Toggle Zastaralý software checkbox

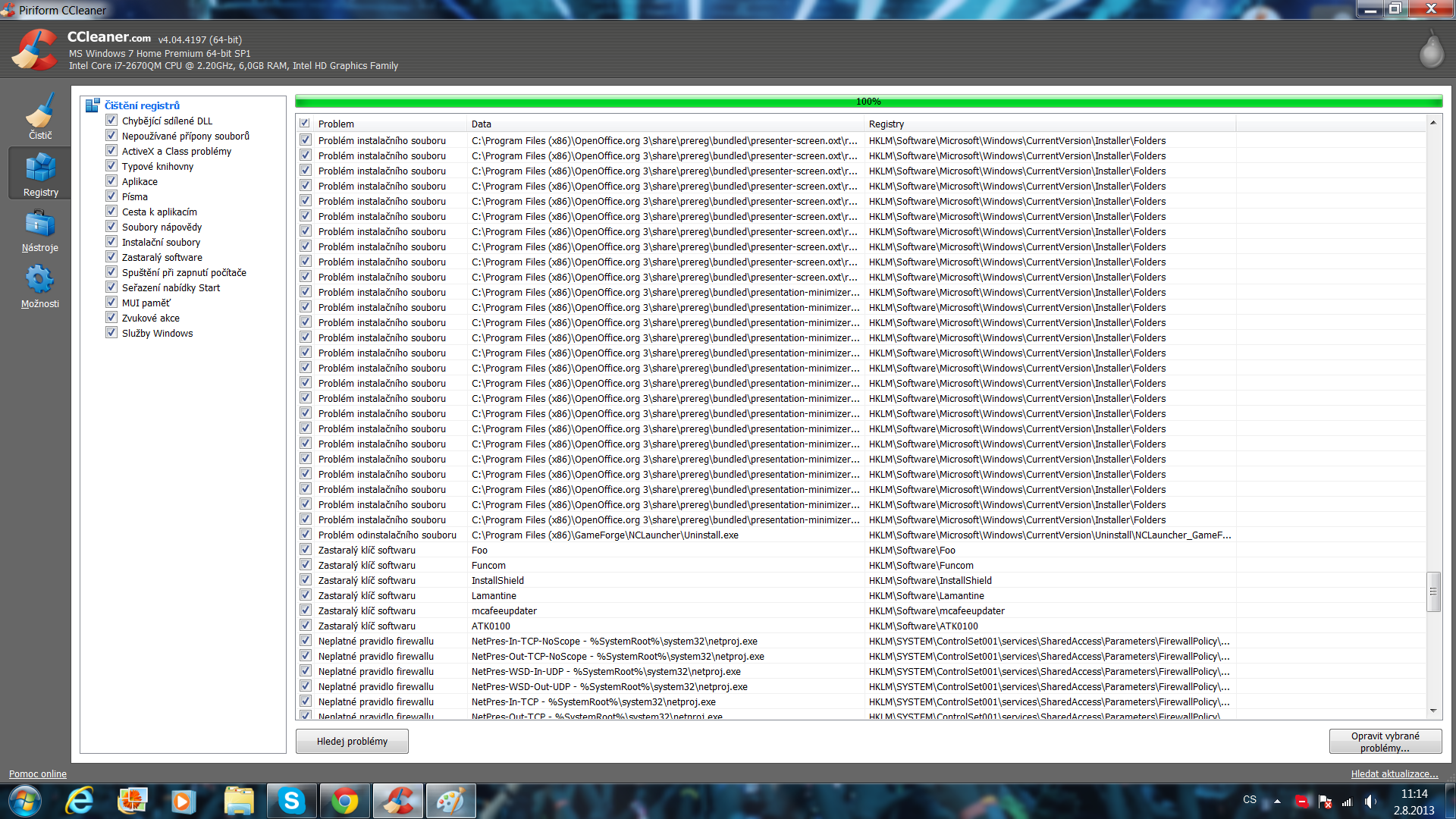(x=111, y=257)
